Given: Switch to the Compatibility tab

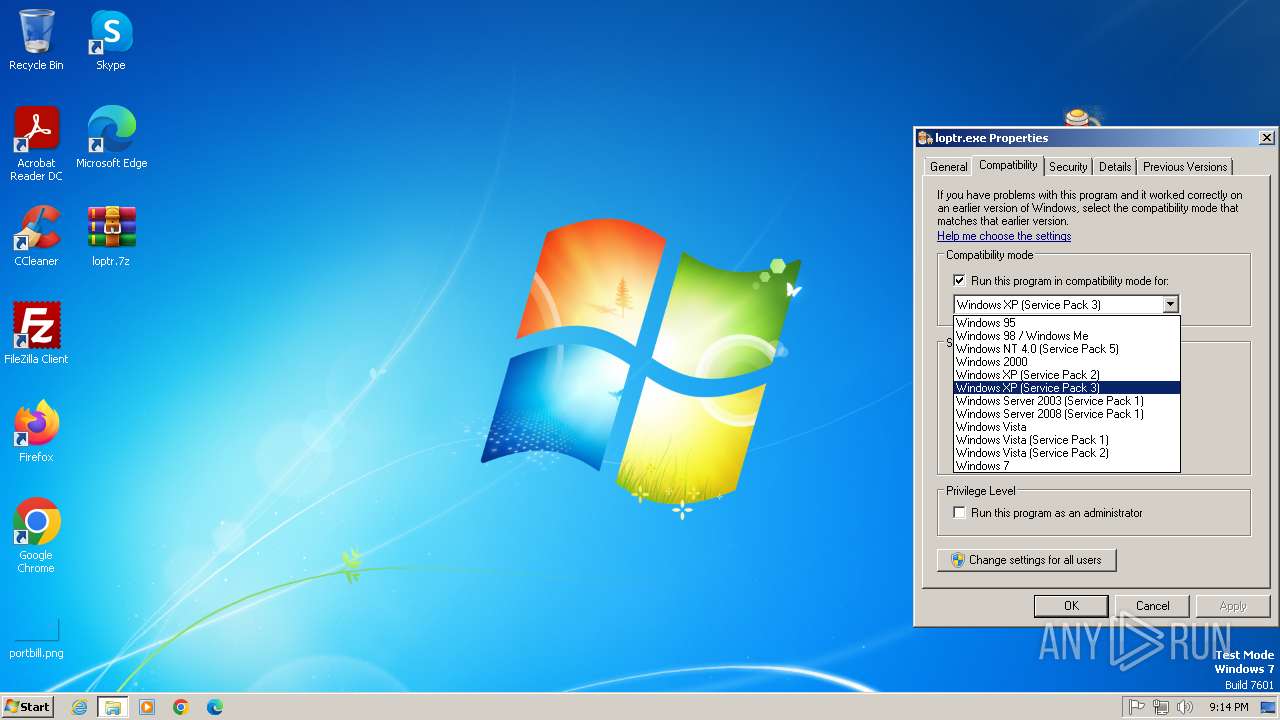Looking at the screenshot, I should [x=1008, y=165].
